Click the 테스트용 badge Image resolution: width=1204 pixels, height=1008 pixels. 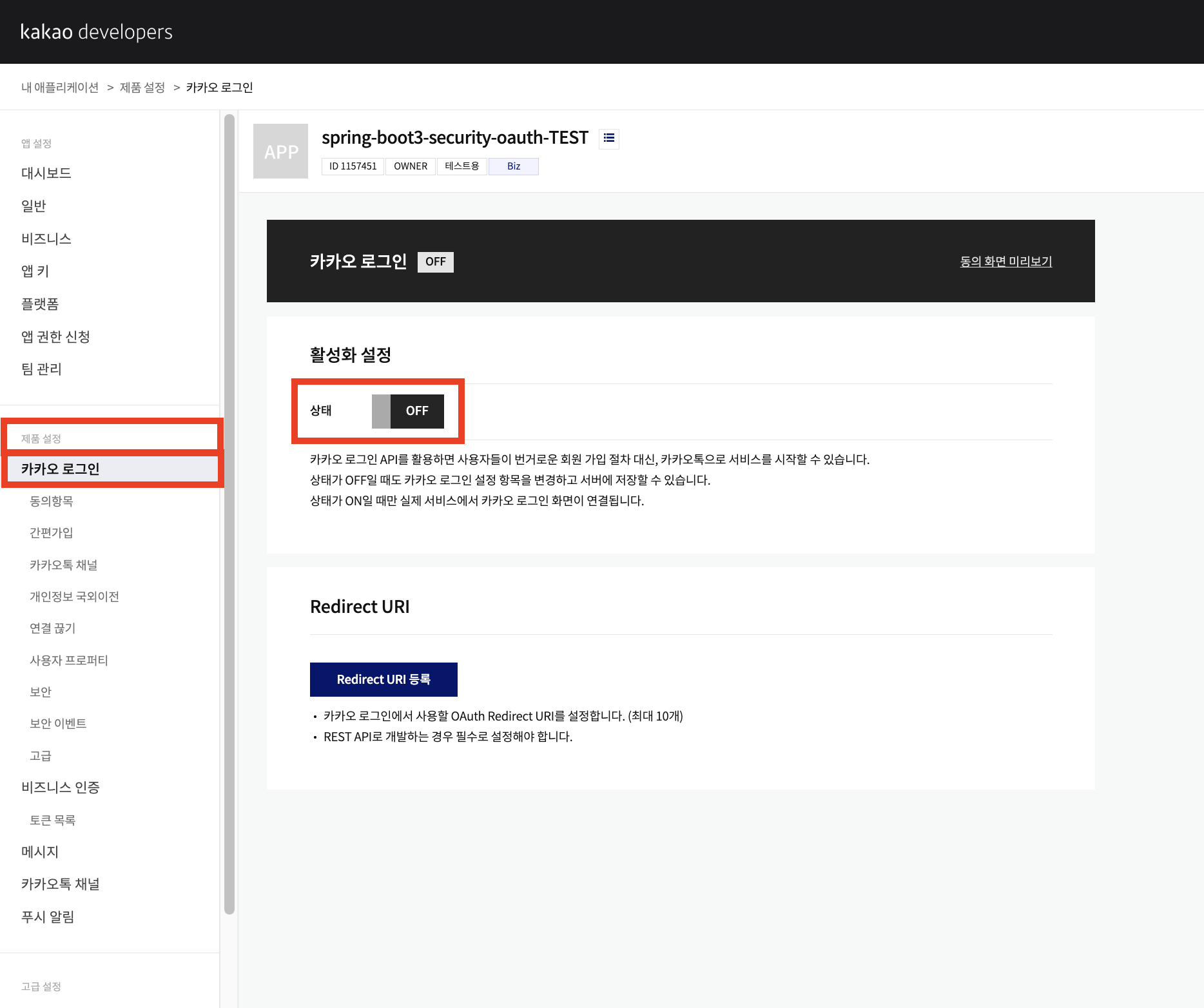[462, 166]
